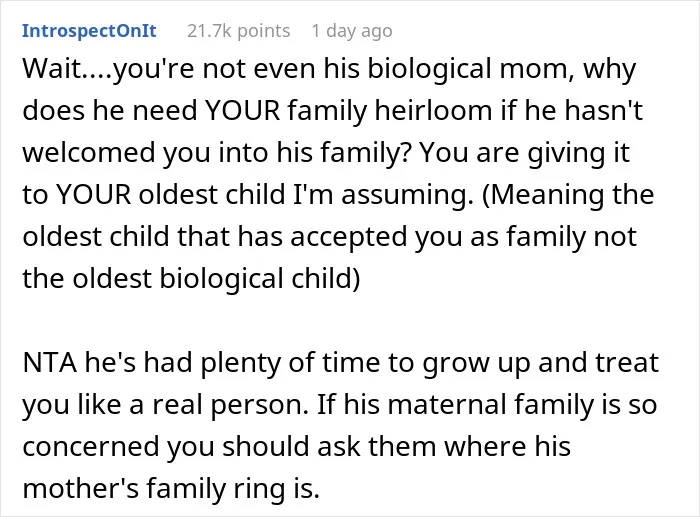This screenshot has width=700, height=517.
Task: Open the IntrospectOnIt user profile link
Action: click(x=89, y=31)
